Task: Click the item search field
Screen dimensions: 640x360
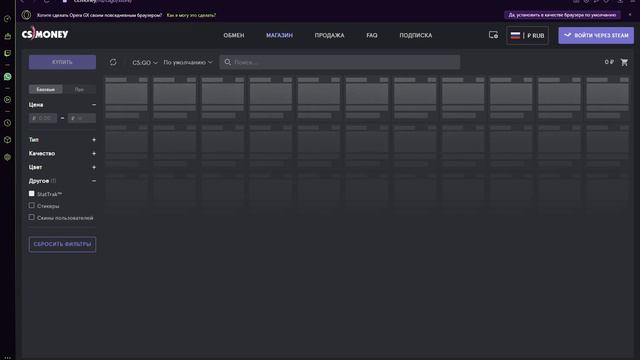Action: point(340,62)
